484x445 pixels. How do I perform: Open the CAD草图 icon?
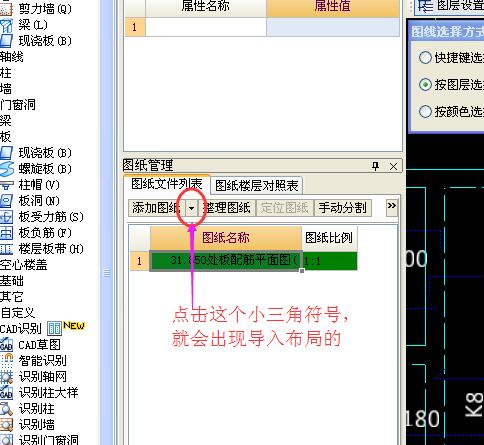(6, 345)
